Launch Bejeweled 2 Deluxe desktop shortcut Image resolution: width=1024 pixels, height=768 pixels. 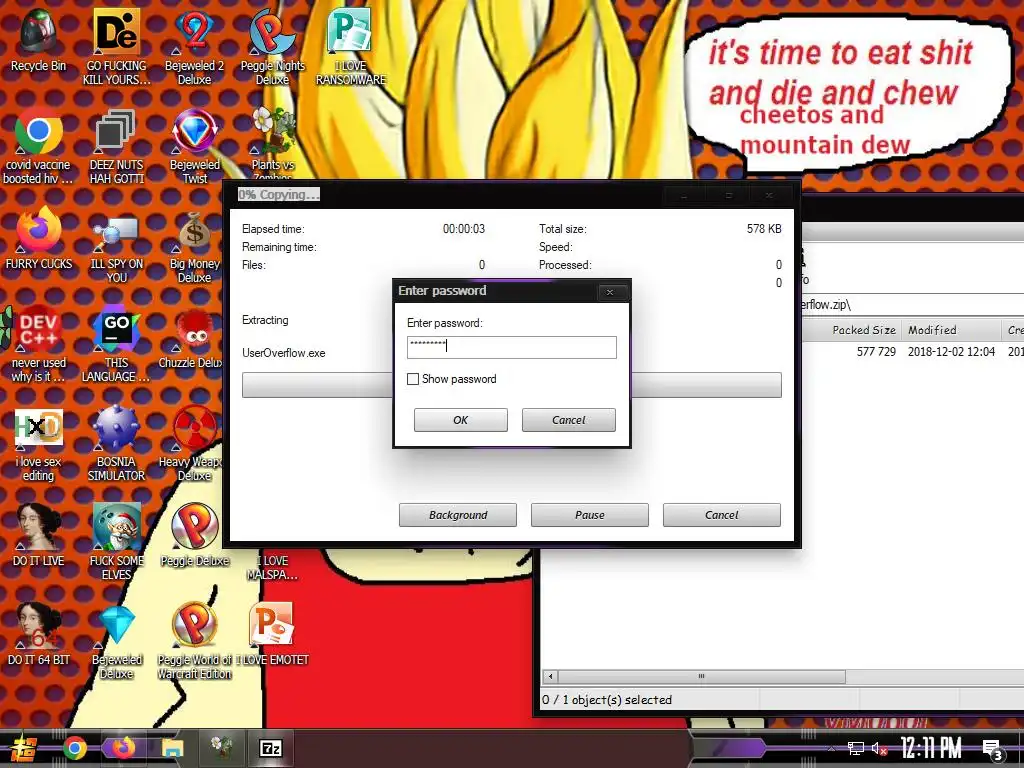click(x=195, y=44)
